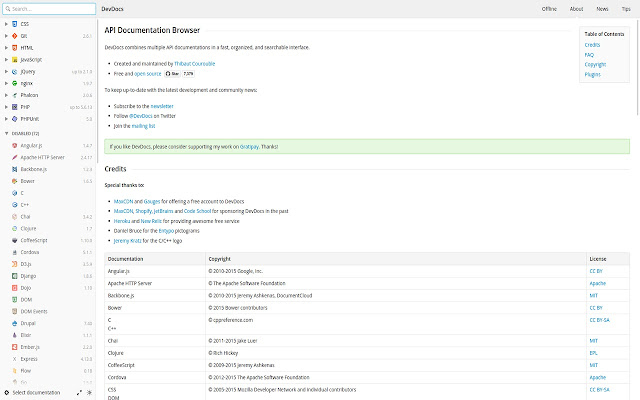The width and height of the screenshot is (640, 400).
Task: Open Apache license link for Cordova
Action: click(598, 378)
